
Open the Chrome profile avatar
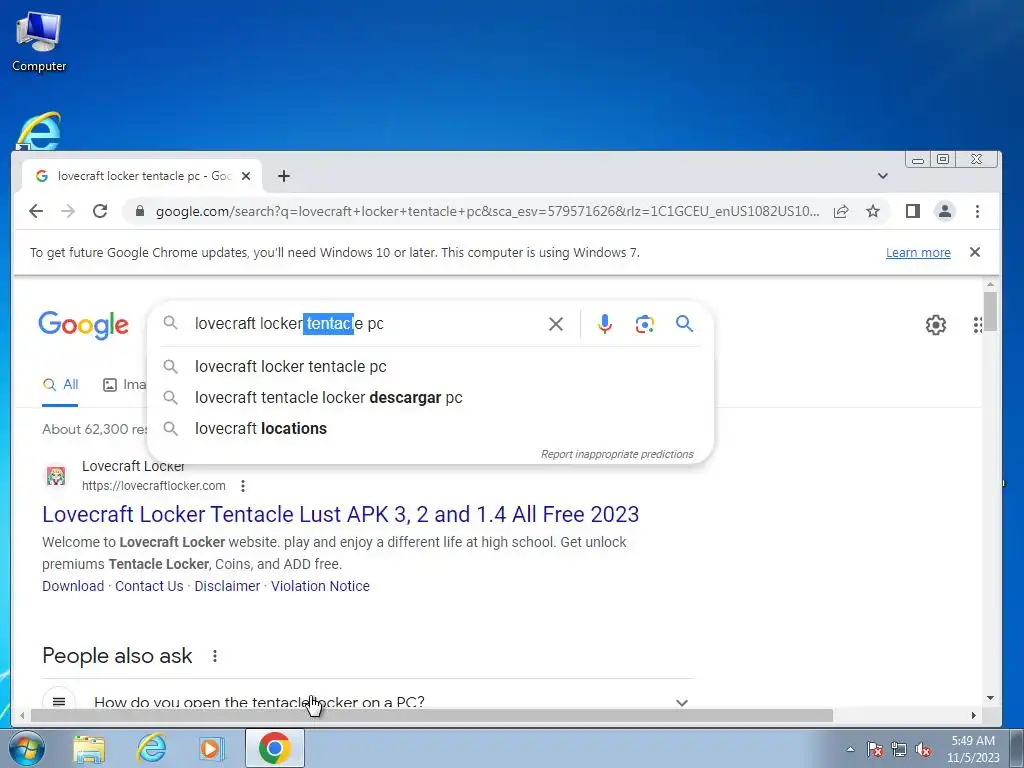click(945, 211)
